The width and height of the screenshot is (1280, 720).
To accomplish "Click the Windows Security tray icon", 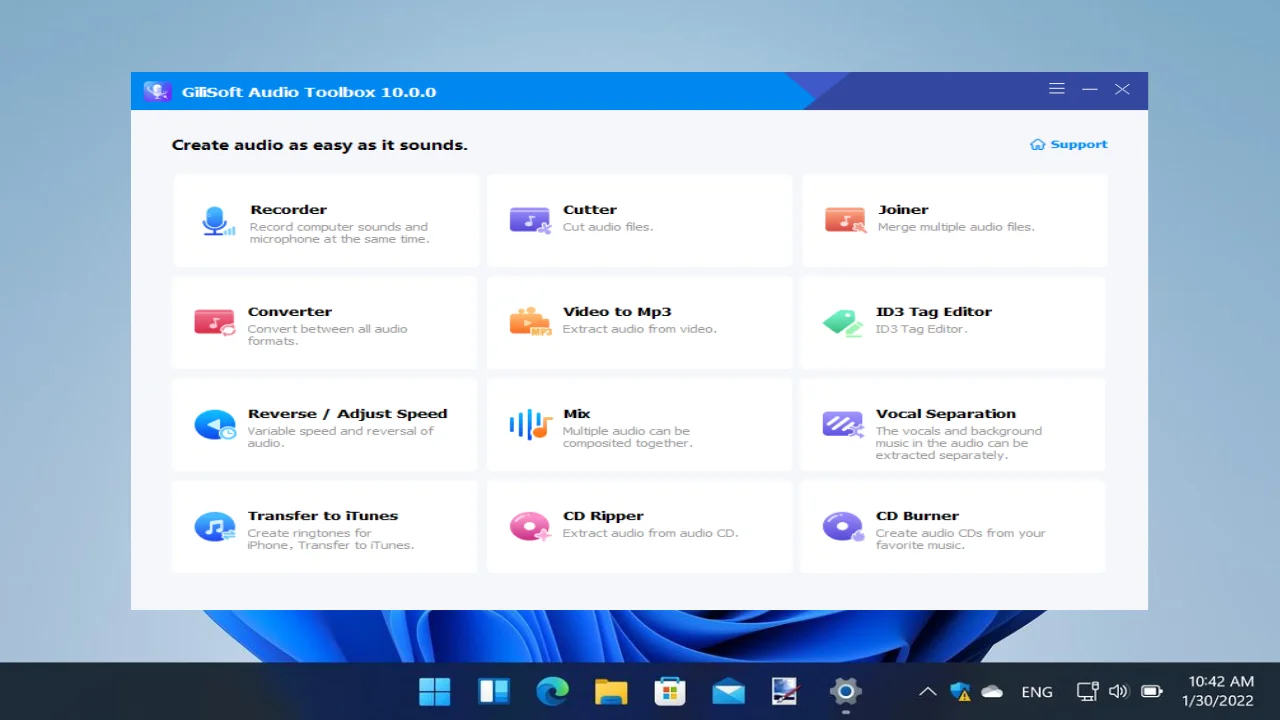I will [x=961, y=691].
